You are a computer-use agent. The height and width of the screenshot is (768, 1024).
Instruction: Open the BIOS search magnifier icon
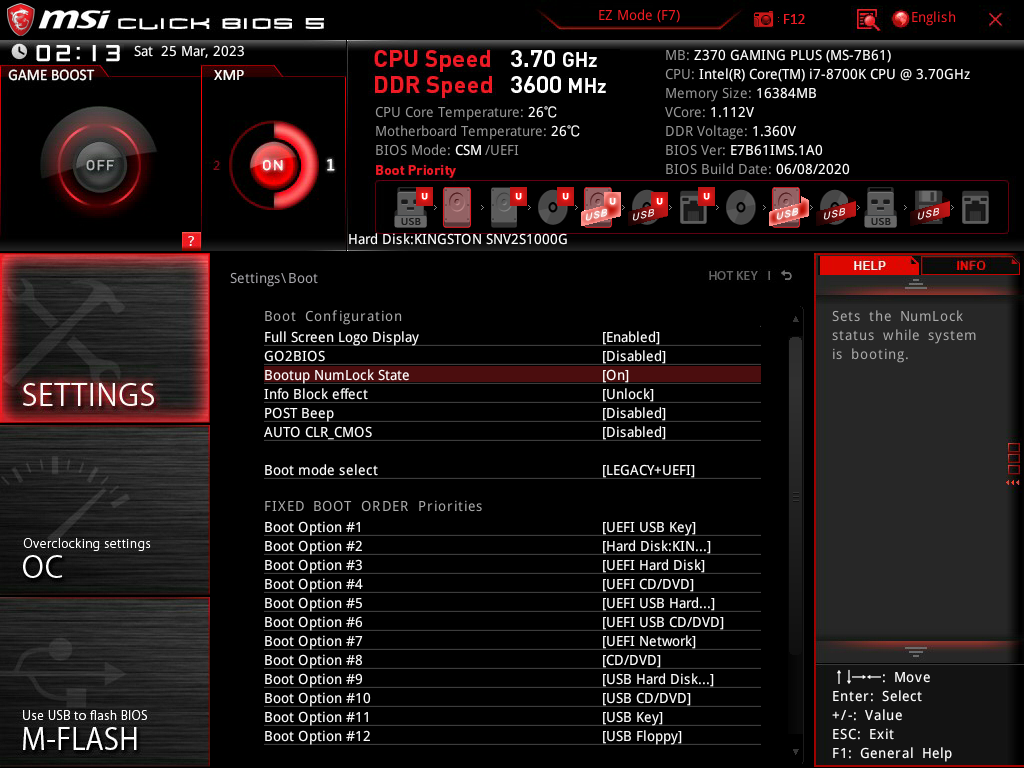(867, 20)
